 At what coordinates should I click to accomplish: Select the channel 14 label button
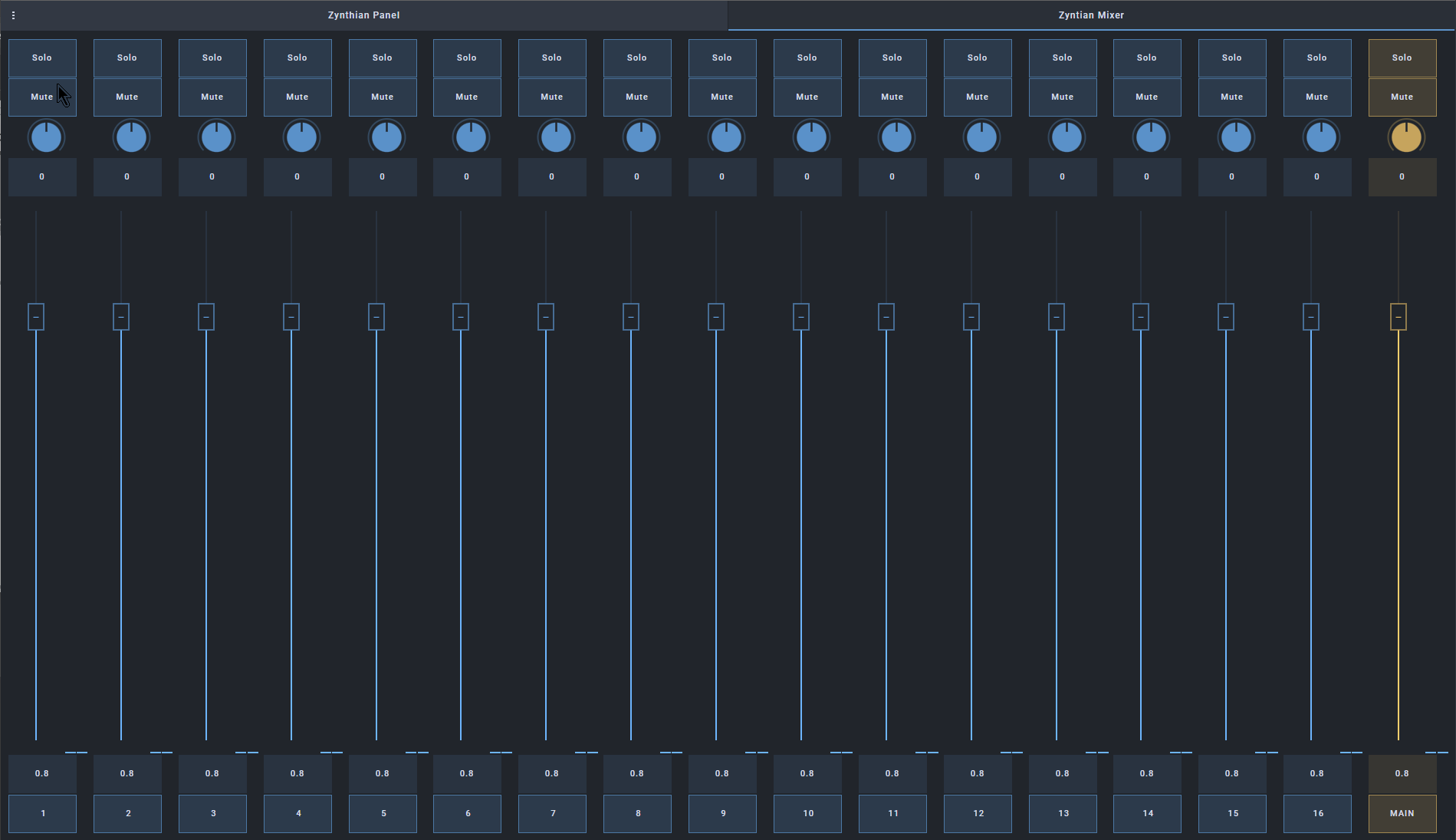click(x=1147, y=814)
